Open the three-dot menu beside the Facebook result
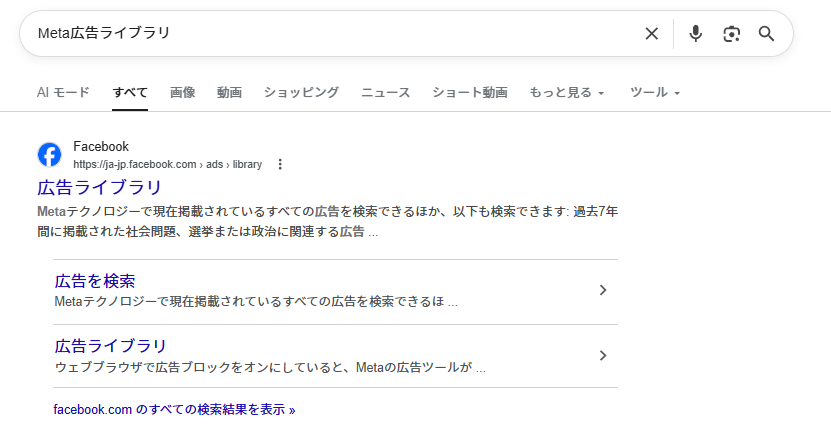831x430 pixels. point(280,164)
